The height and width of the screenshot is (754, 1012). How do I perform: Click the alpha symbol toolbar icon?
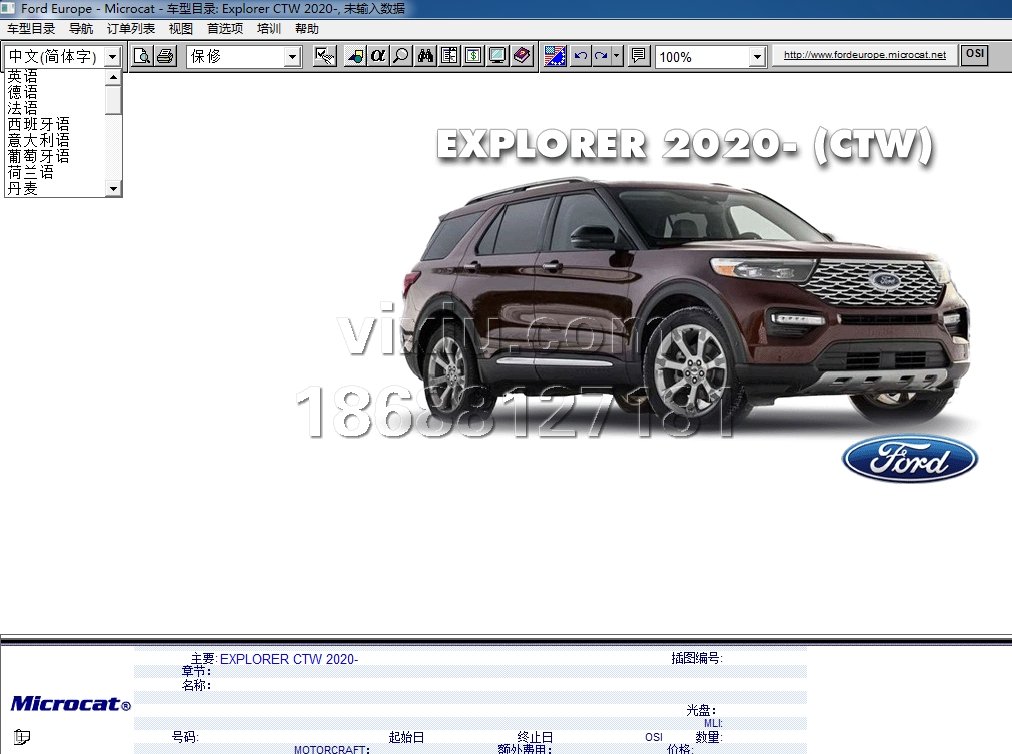coord(378,56)
